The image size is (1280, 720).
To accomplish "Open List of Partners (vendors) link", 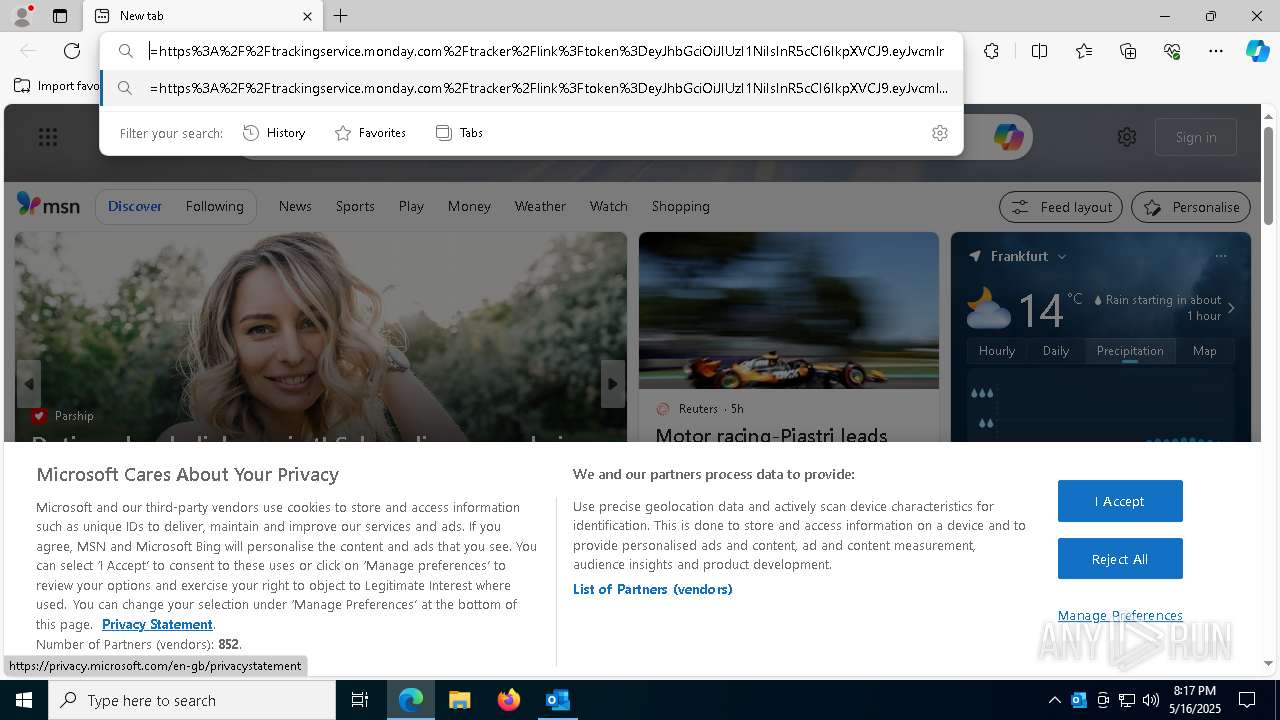I will coord(653,589).
